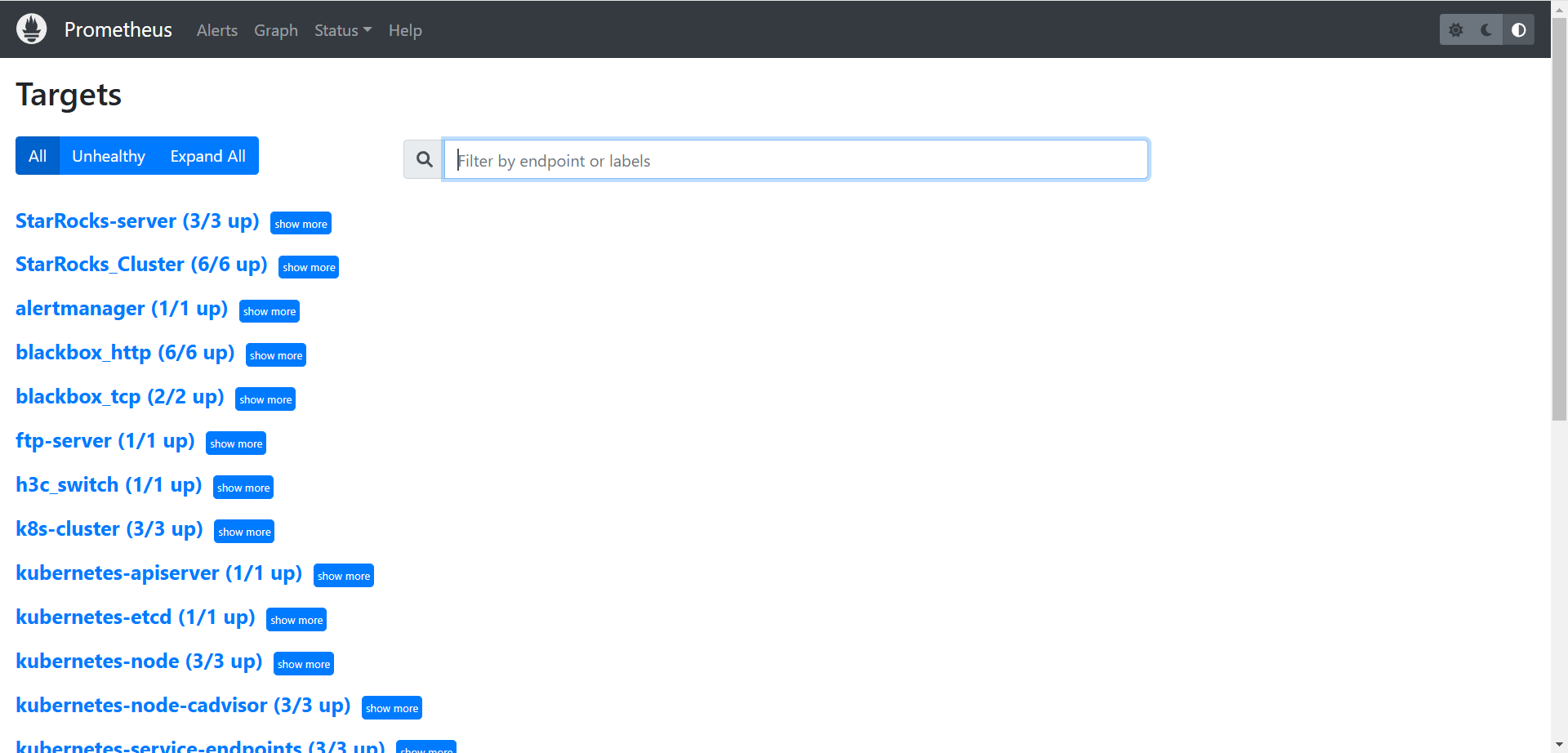Open the h3c_switch target group link
The height and width of the screenshot is (753, 1568).
(109, 485)
